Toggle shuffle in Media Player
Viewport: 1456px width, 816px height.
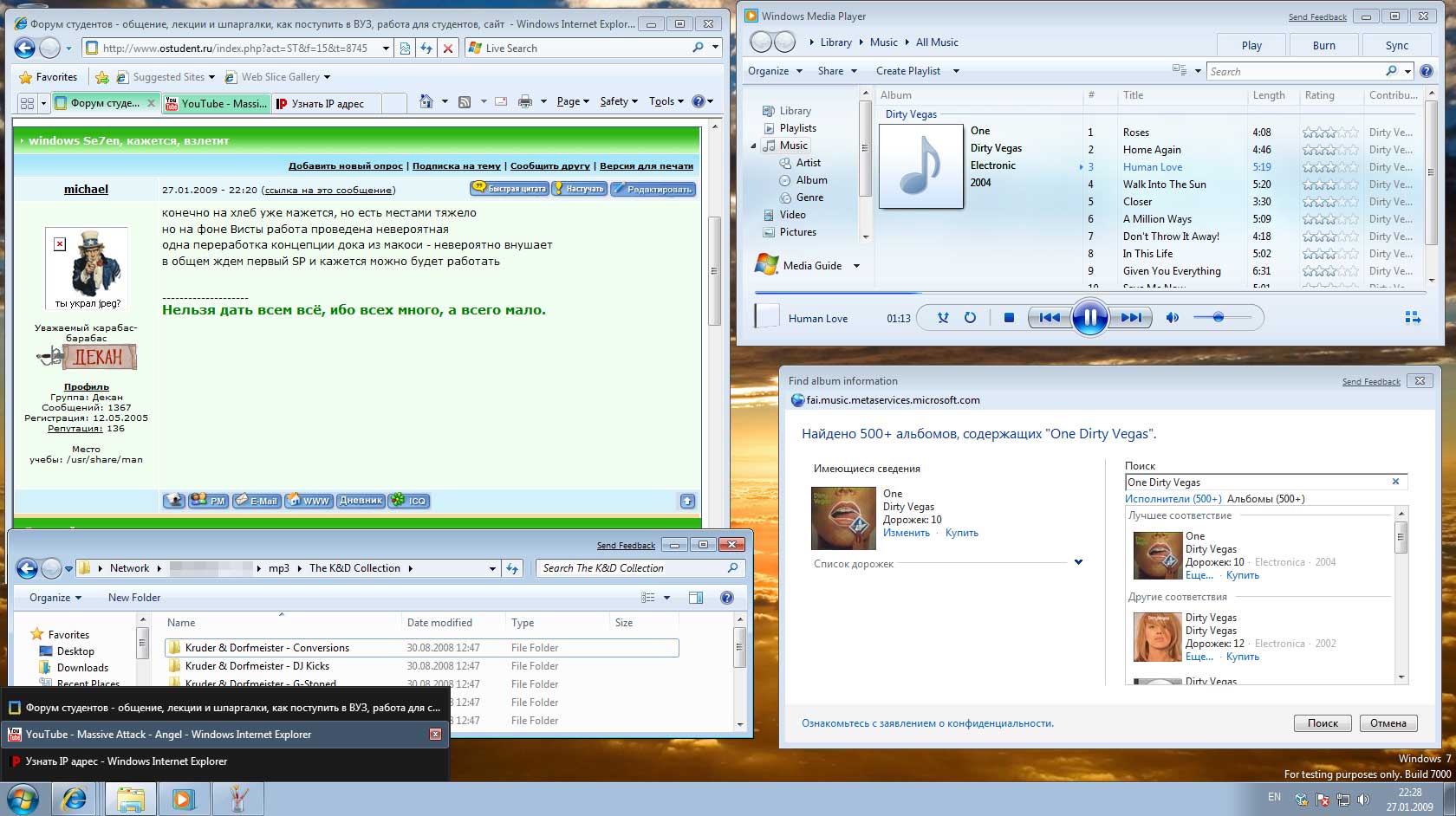943,318
